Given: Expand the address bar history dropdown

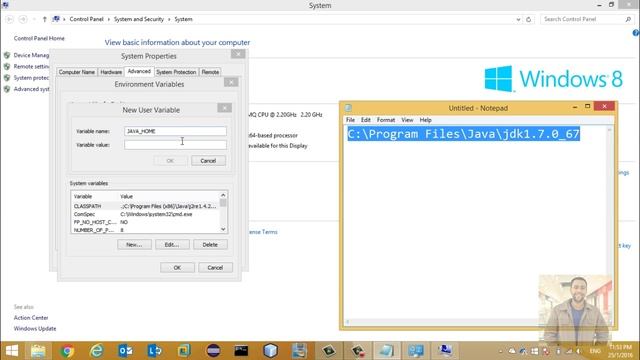Looking at the screenshot, I should [518, 19].
